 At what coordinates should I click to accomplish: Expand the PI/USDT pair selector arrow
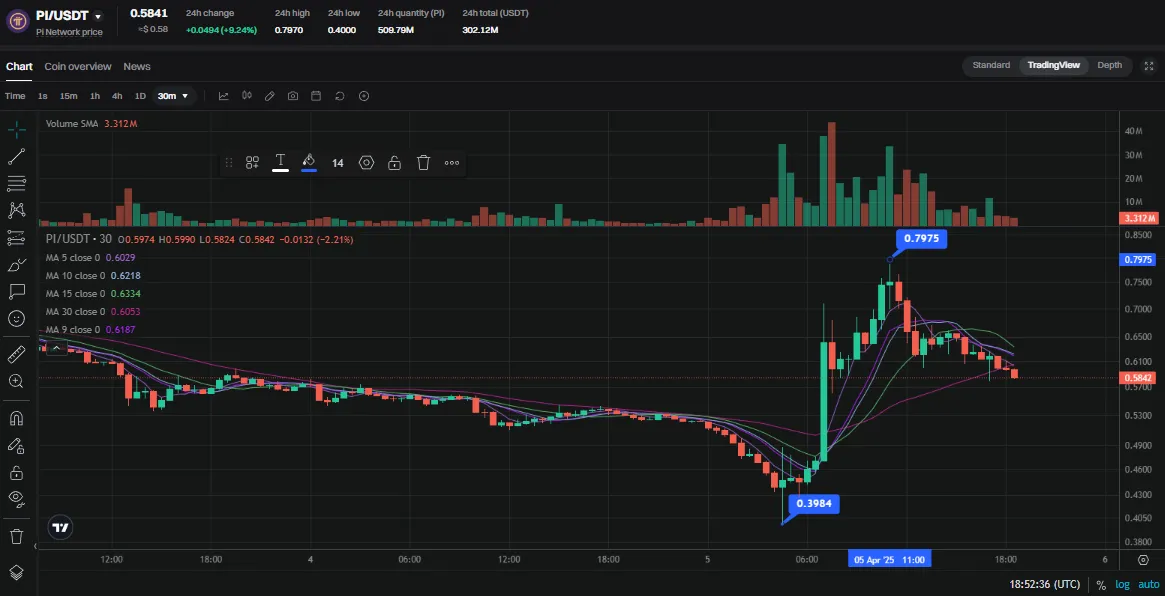[98, 16]
